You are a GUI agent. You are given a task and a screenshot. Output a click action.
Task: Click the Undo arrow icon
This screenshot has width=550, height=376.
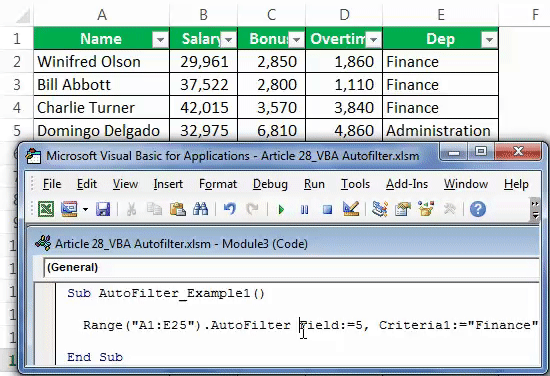tap(229, 209)
